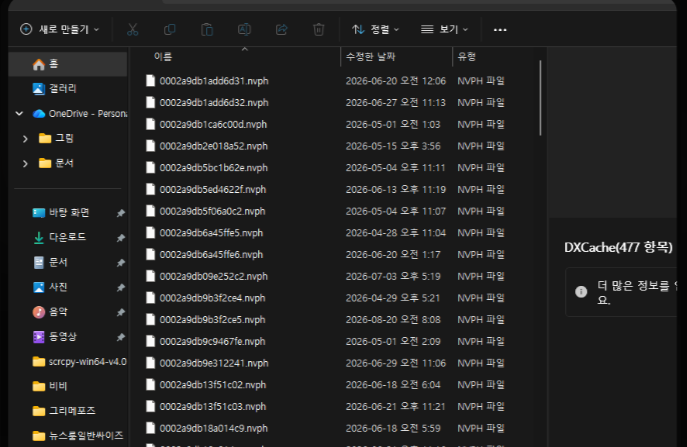Open the 그림 folder under OneDrive
The image size is (687, 447).
pyautogui.click(x=56, y=138)
